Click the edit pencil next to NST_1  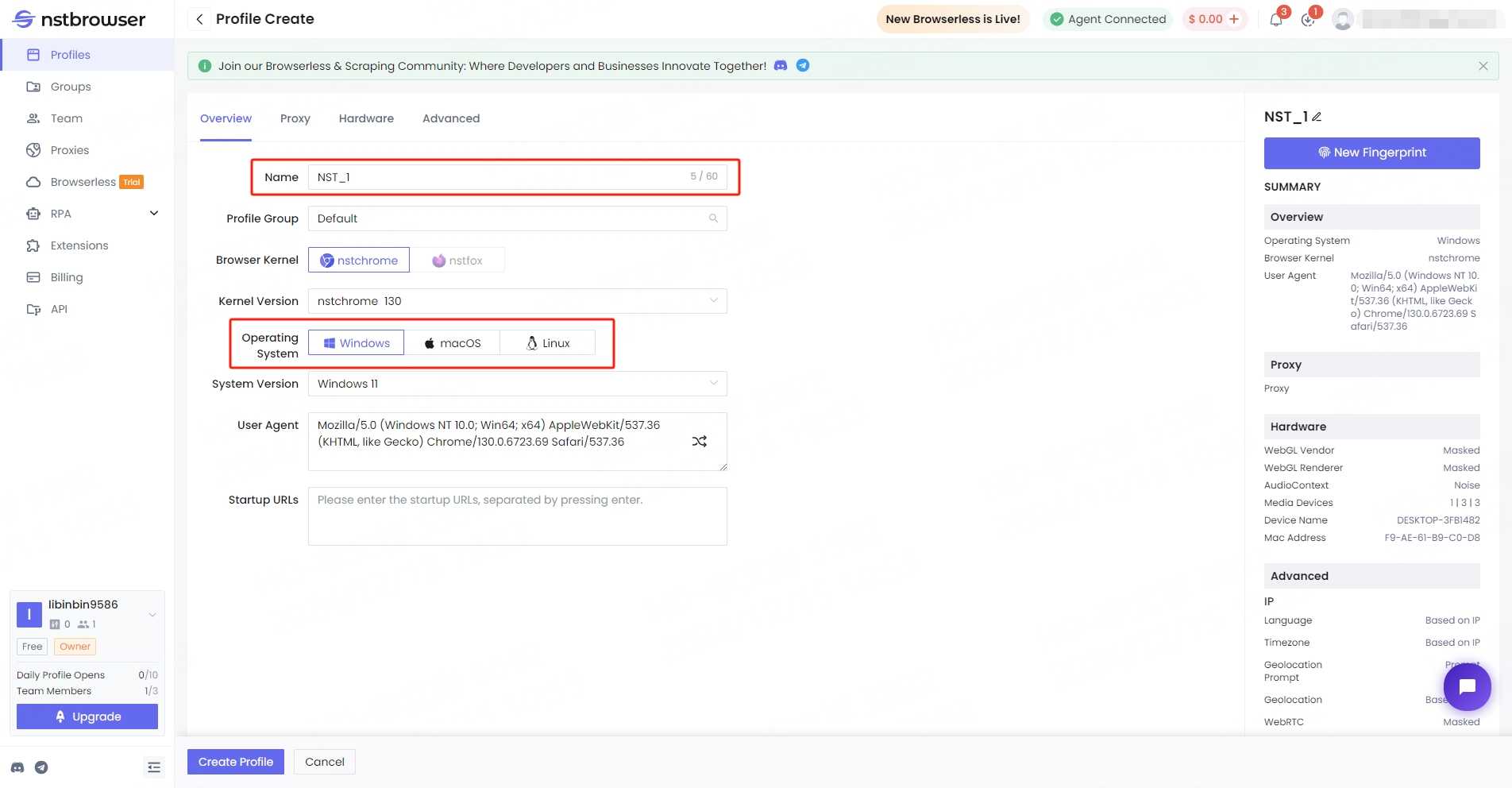(1317, 117)
